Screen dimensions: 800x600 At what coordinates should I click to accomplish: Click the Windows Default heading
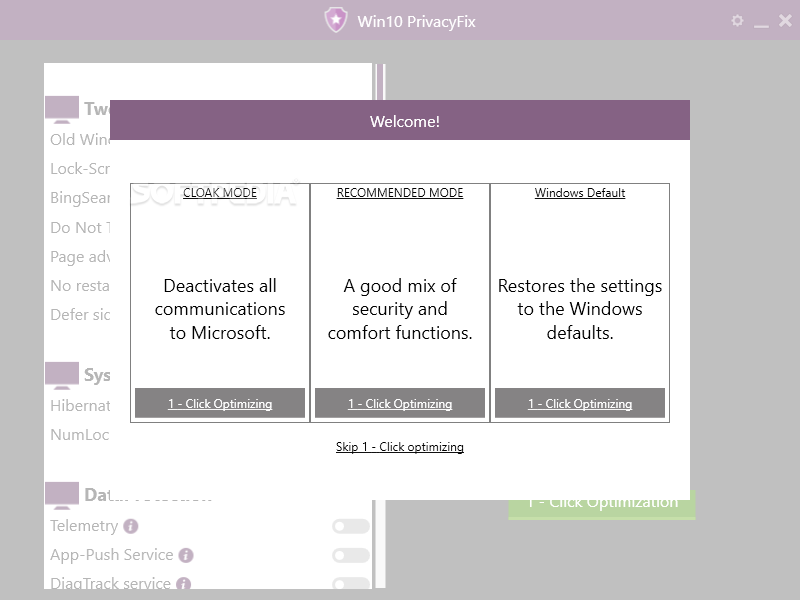coord(580,192)
